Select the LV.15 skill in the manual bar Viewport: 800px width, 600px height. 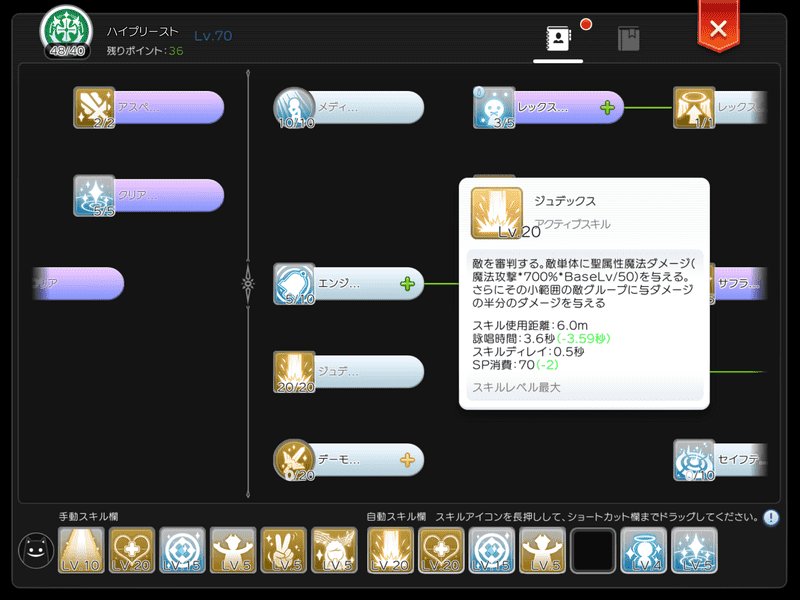point(182,550)
